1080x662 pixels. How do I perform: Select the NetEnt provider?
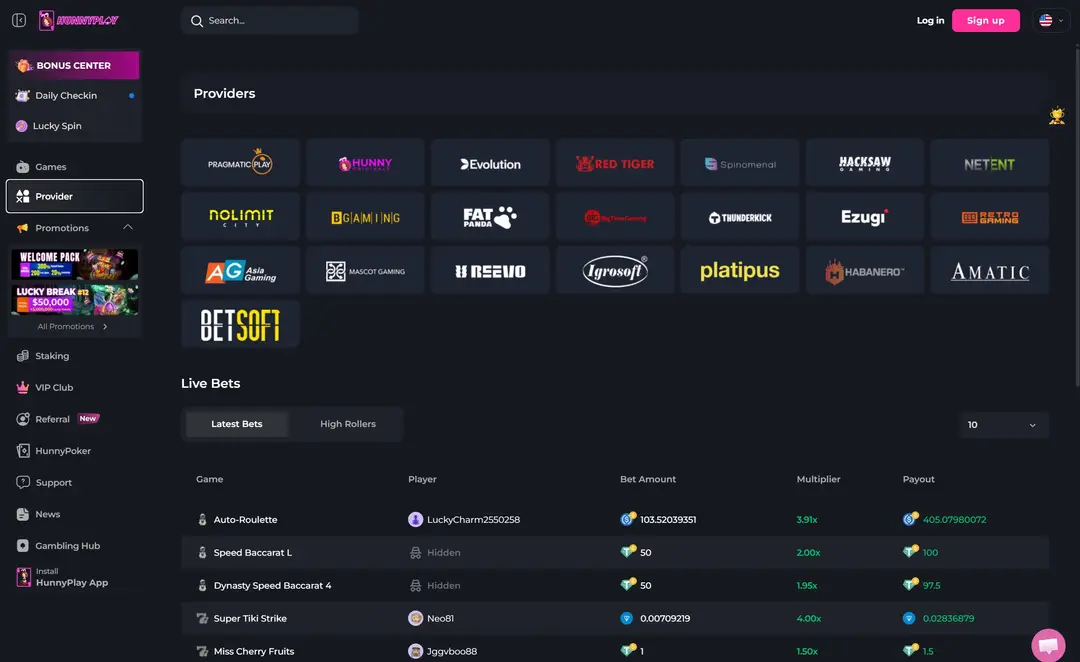990,163
